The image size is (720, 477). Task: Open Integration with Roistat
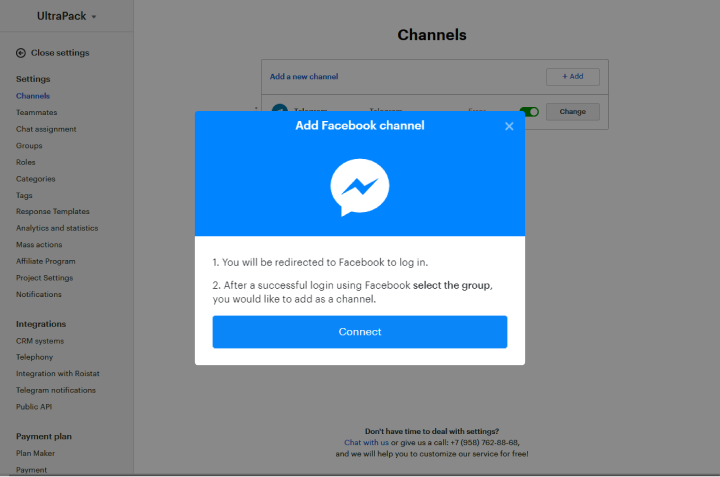point(58,374)
